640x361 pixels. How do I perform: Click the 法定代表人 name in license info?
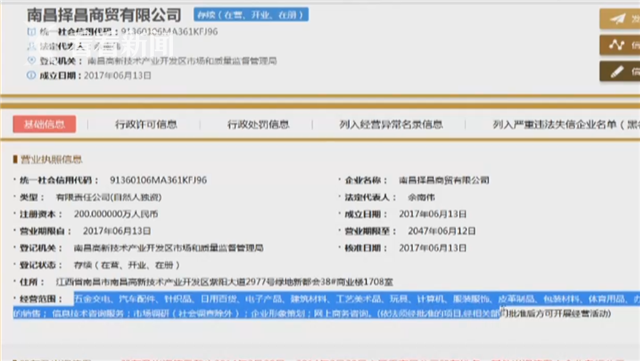click(421, 197)
